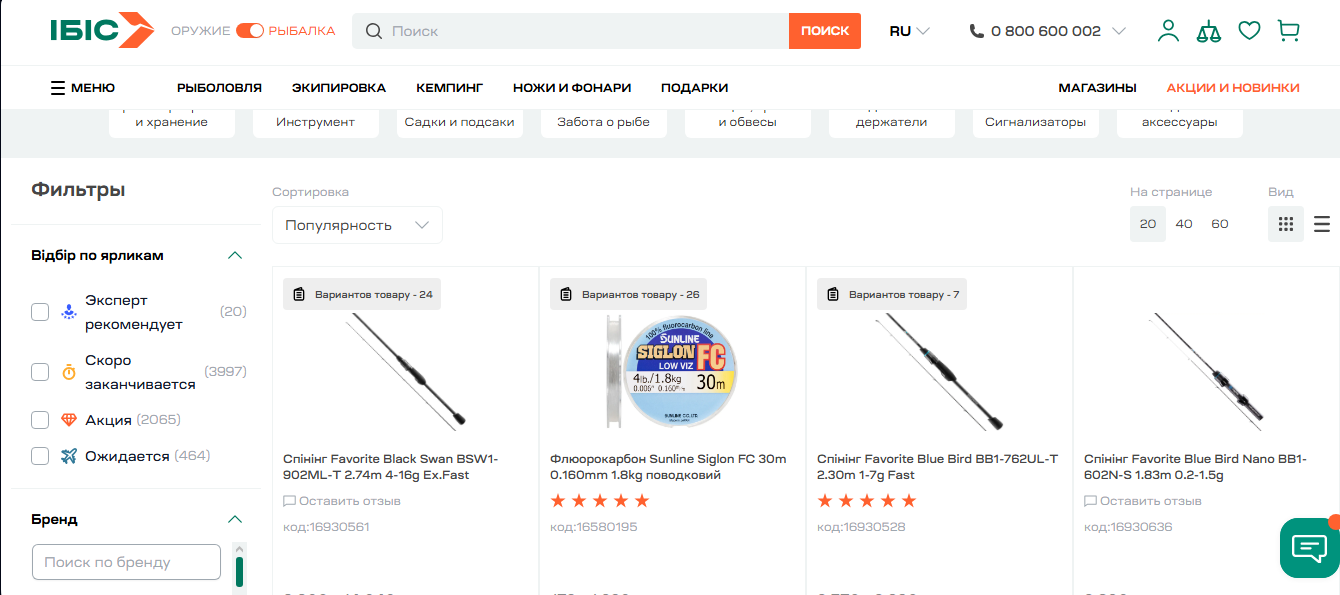Click the comment icon under Blue Bird Nano
Image resolution: width=1340 pixels, height=595 pixels.
1091,501
